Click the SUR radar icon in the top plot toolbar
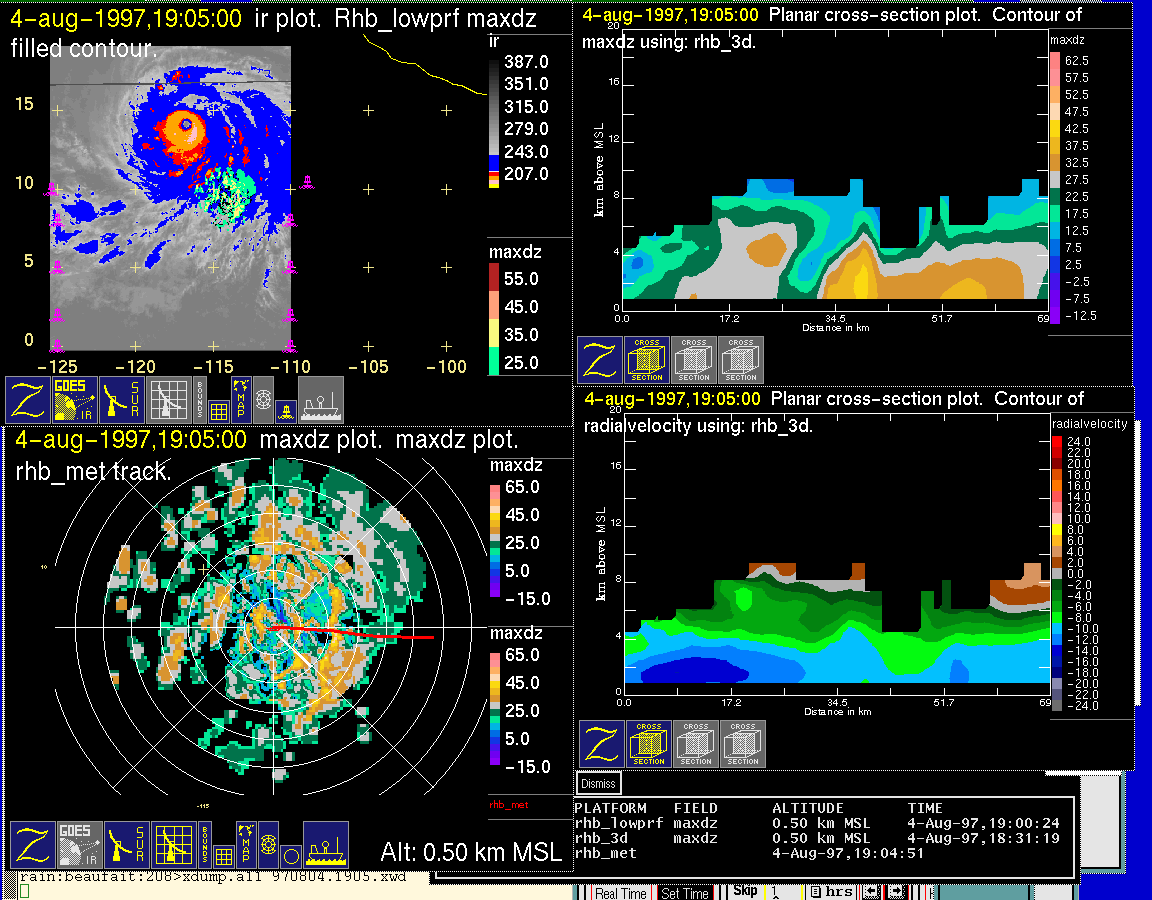The height and width of the screenshot is (900, 1152). coord(122,400)
